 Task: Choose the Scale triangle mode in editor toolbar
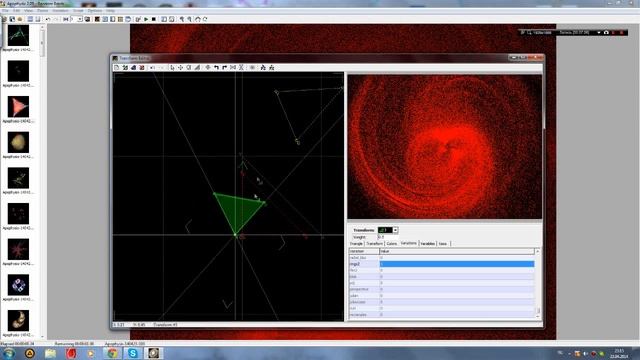point(197,67)
